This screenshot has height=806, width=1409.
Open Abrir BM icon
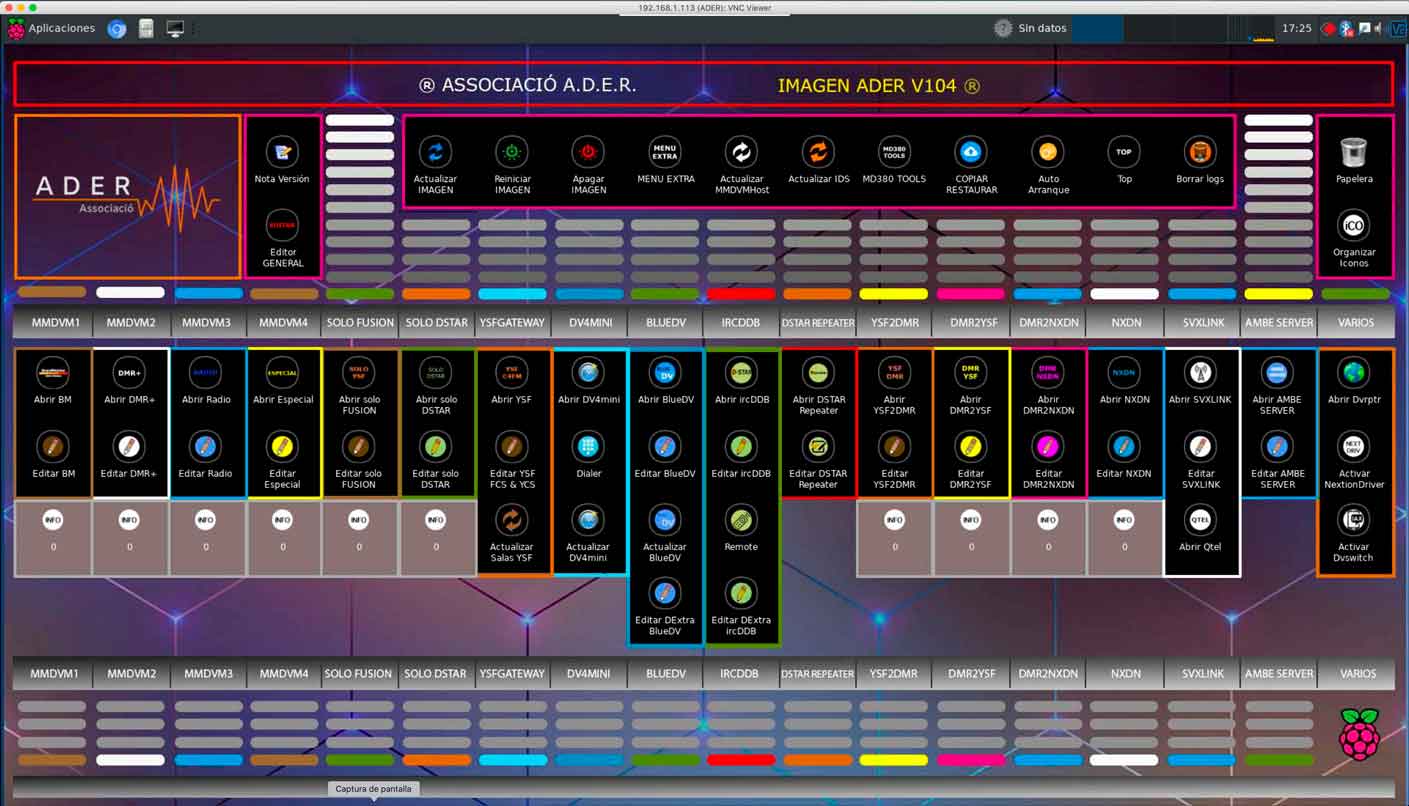click(53, 373)
